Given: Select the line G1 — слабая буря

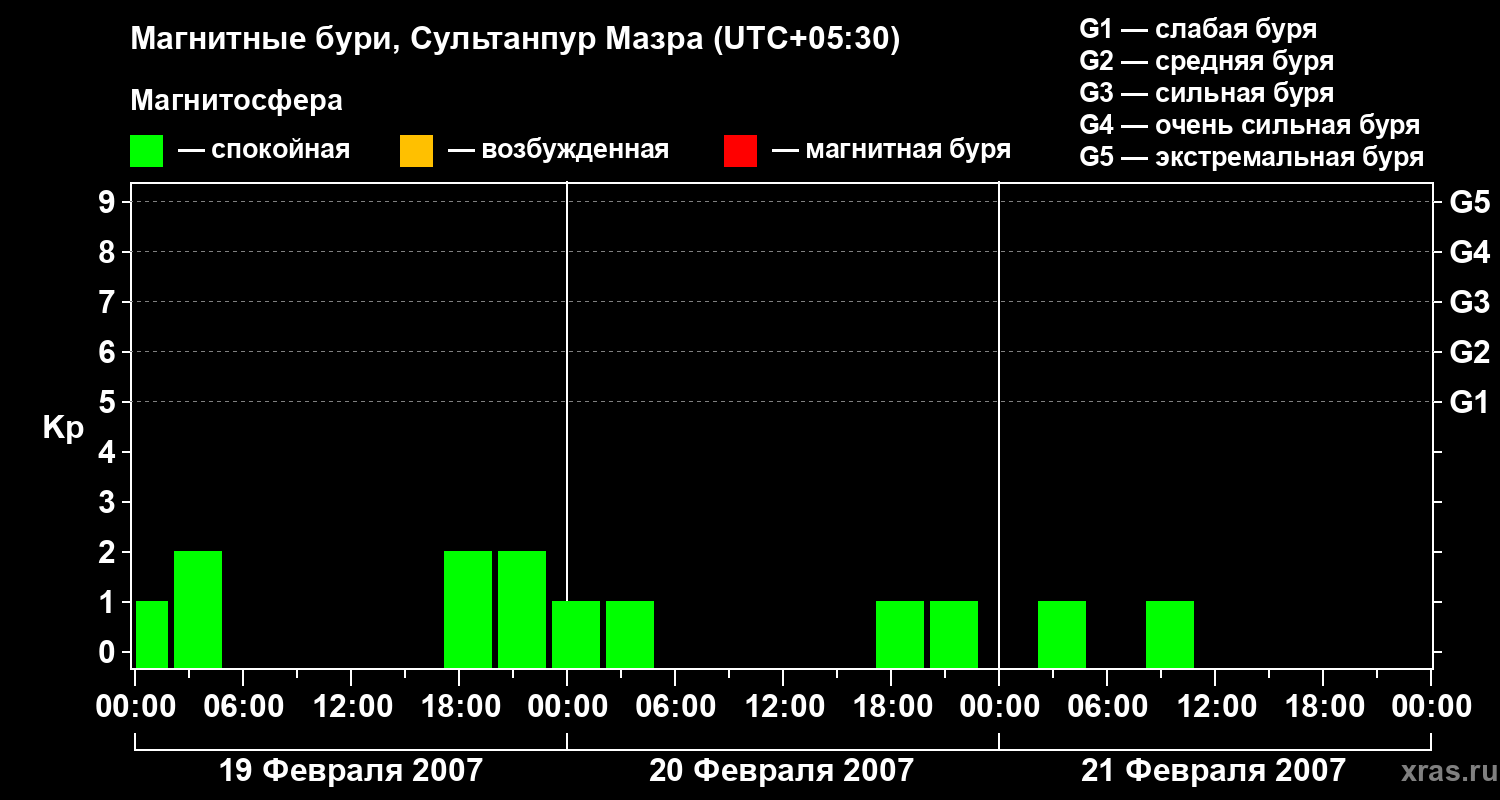Looking at the screenshot, I should (x=1198, y=29).
